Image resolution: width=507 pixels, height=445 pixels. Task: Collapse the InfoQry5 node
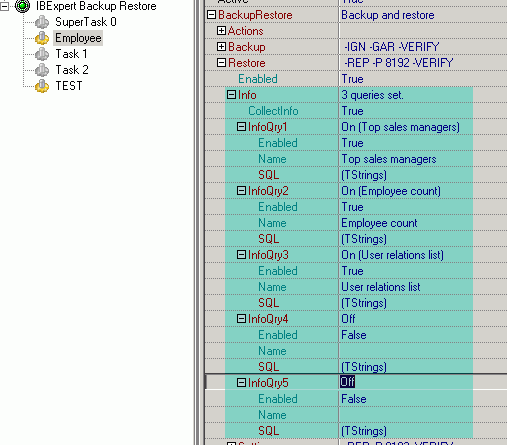[241, 383]
